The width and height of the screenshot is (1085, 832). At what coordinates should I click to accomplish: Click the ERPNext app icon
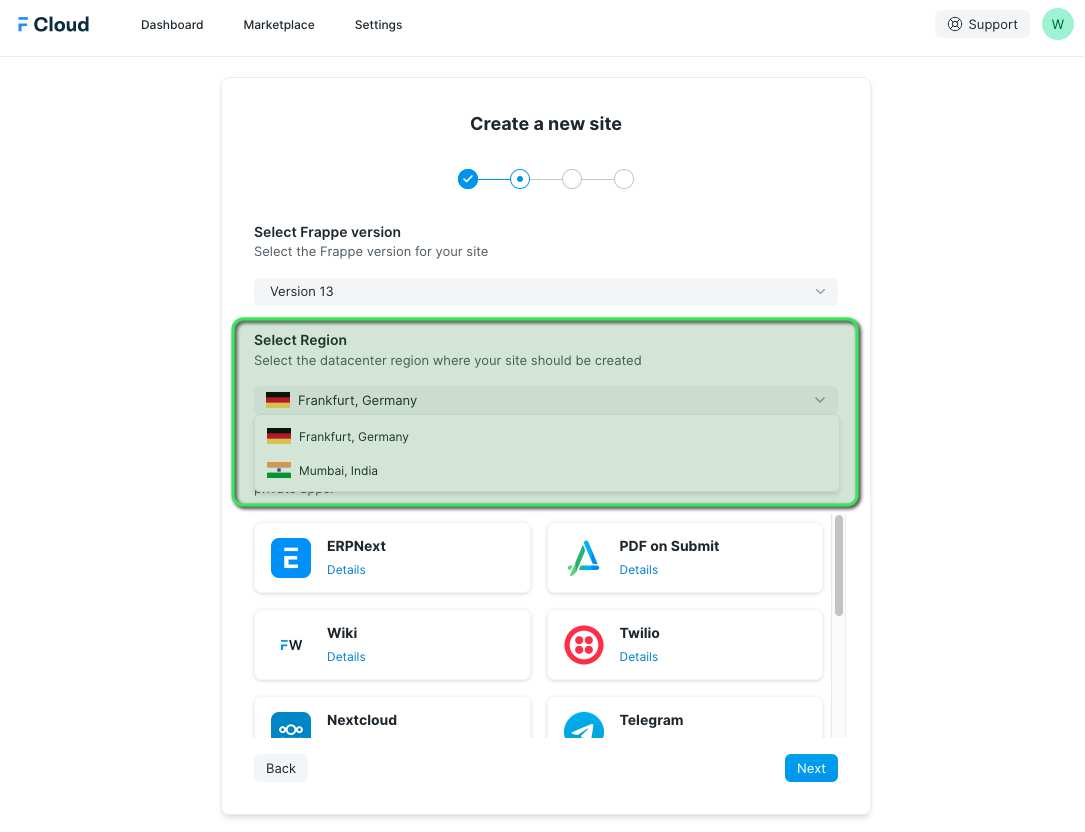click(291, 558)
